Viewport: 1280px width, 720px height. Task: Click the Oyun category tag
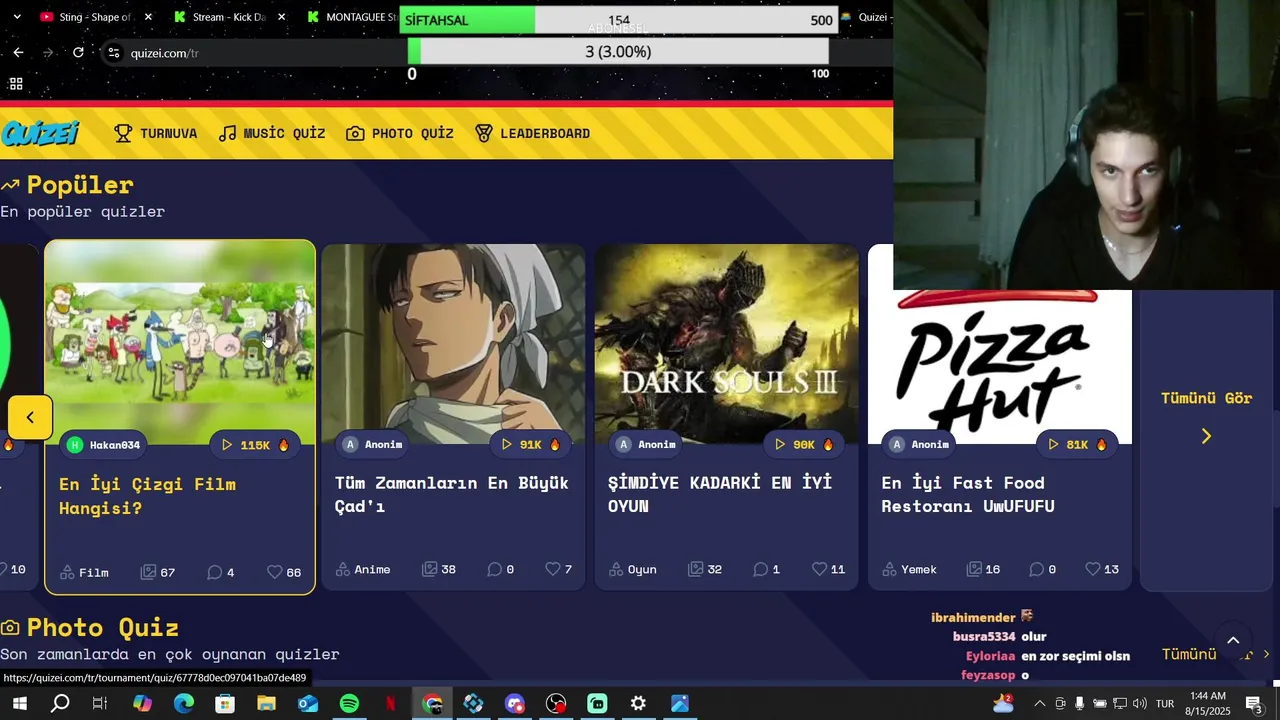coord(634,569)
